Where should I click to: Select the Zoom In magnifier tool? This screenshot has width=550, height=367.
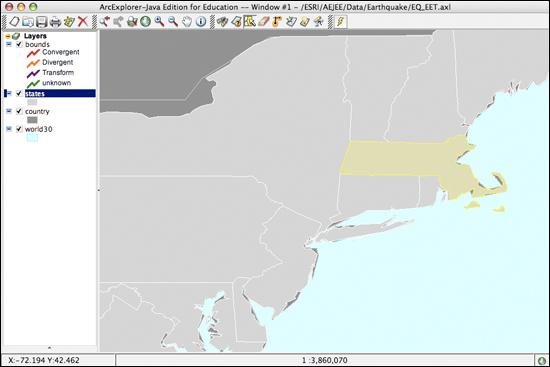[x=159, y=22]
